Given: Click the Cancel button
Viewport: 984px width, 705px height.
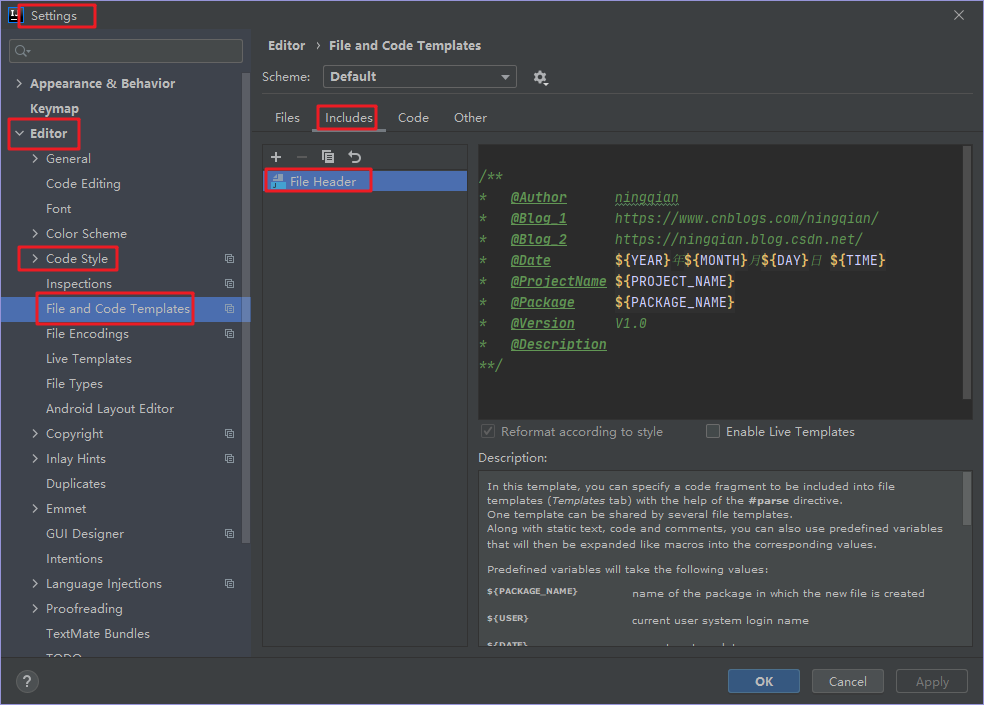Looking at the screenshot, I should (847, 681).
